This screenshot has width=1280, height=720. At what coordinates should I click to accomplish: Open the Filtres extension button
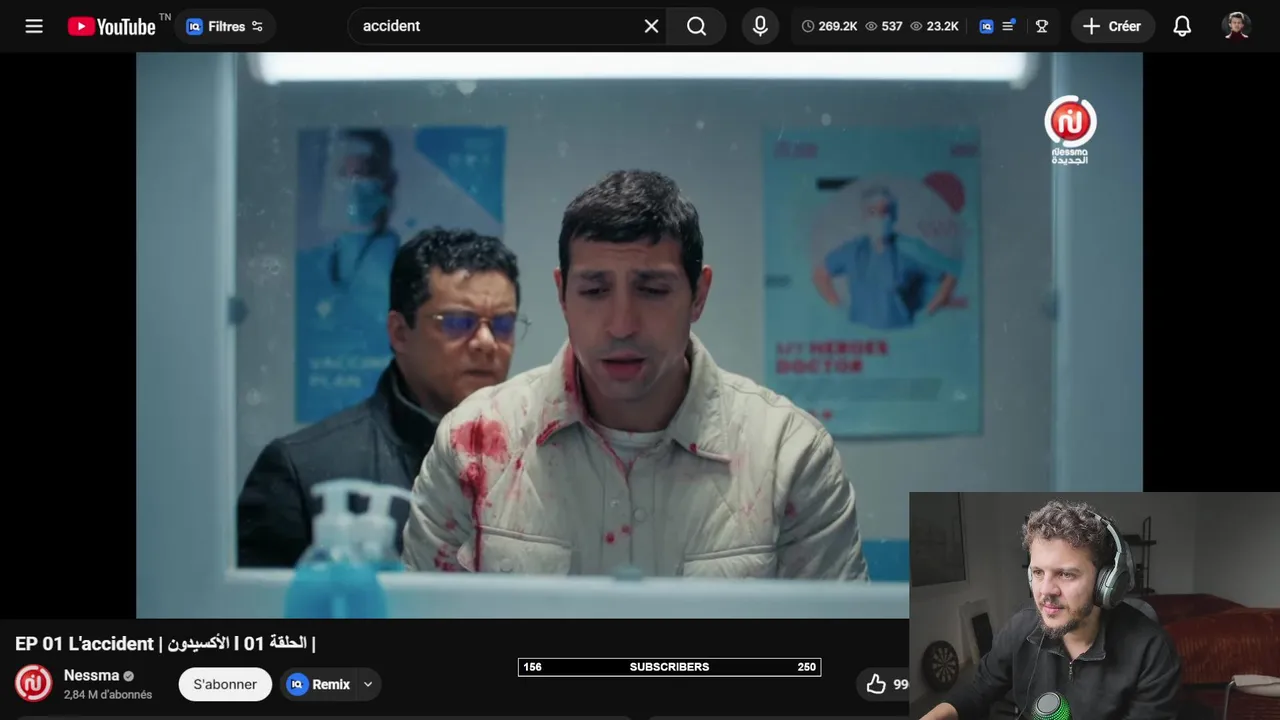click(225, 26)
